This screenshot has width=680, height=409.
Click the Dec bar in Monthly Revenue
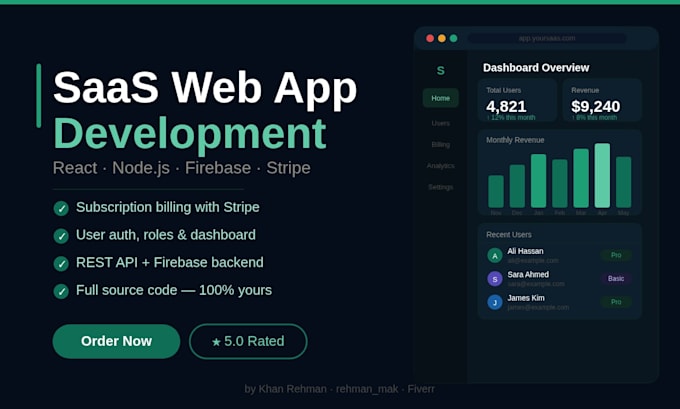tap(517, 186)
